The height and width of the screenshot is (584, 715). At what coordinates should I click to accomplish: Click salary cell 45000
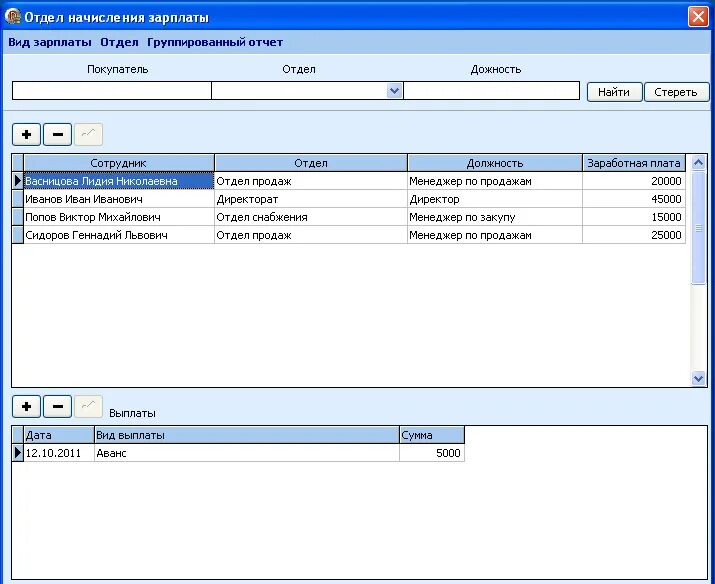pos(634,199)
